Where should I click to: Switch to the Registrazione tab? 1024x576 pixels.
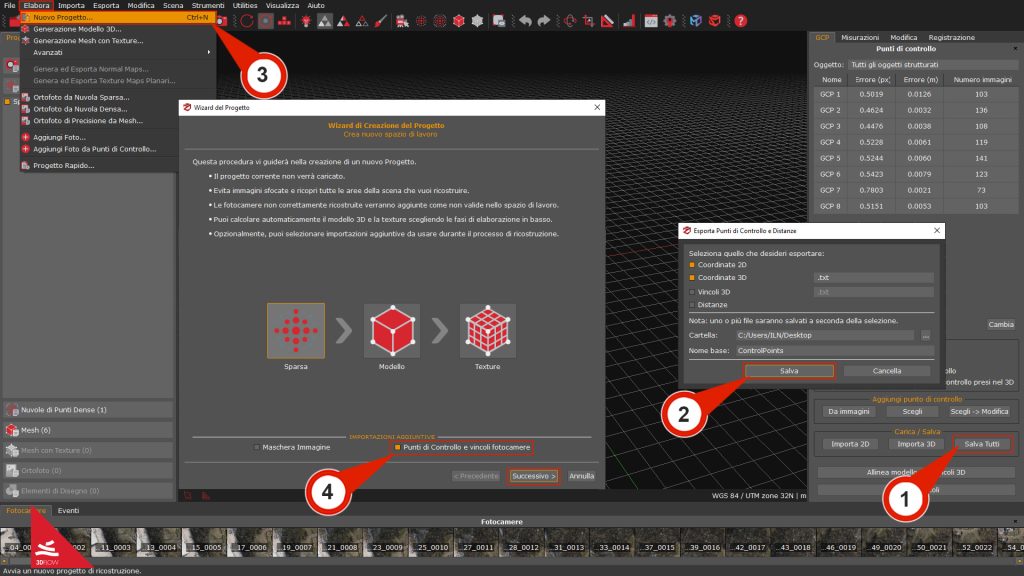[952, 38]
